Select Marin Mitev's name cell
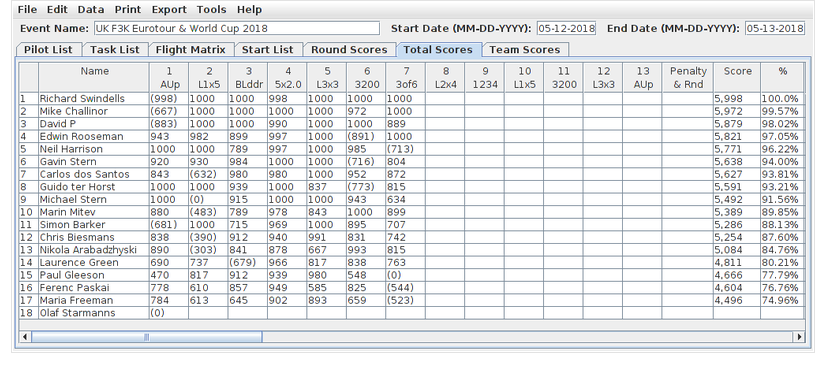Screen dimensions: 832x369 (x=94, y=212)
